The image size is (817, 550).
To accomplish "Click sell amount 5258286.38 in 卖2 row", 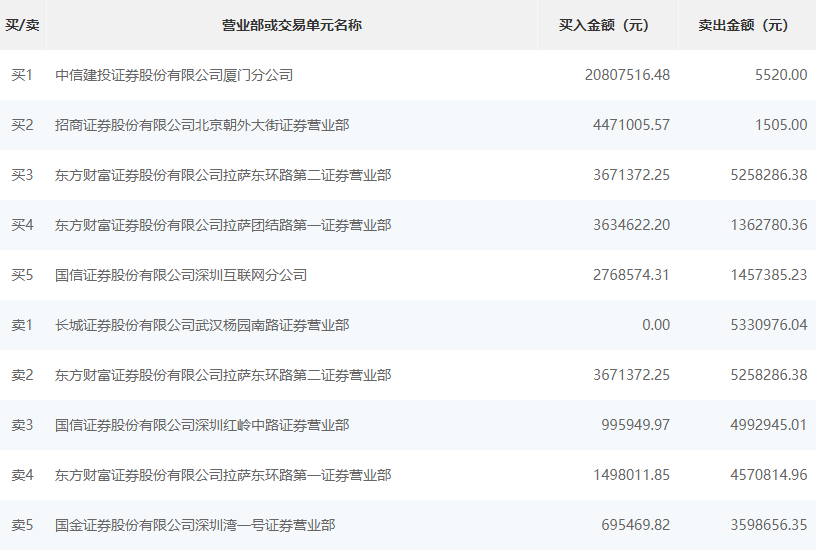I will [769, 375].
